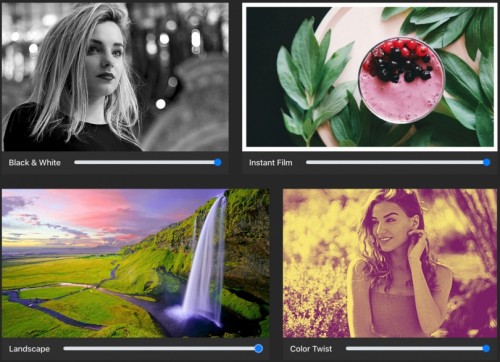
Task: Click the center of the Color Twist slider track
Action: pyautogui.click(x=416, y=348)
